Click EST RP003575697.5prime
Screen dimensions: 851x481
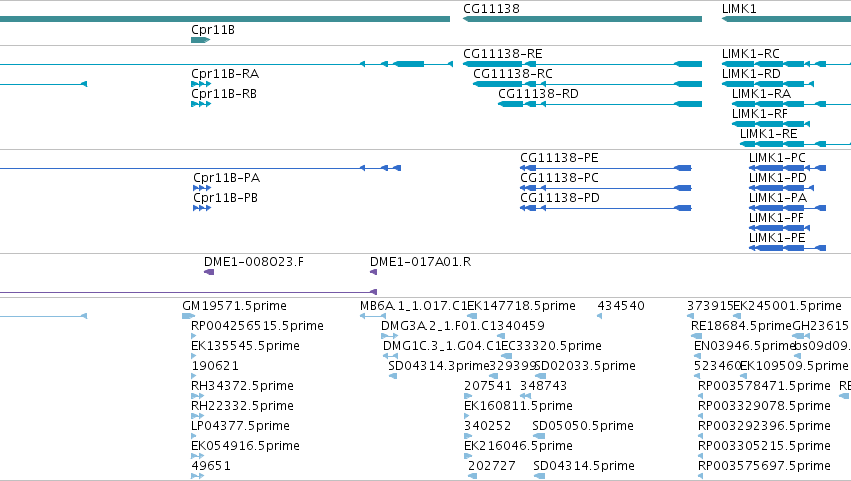tap(764, 466)
